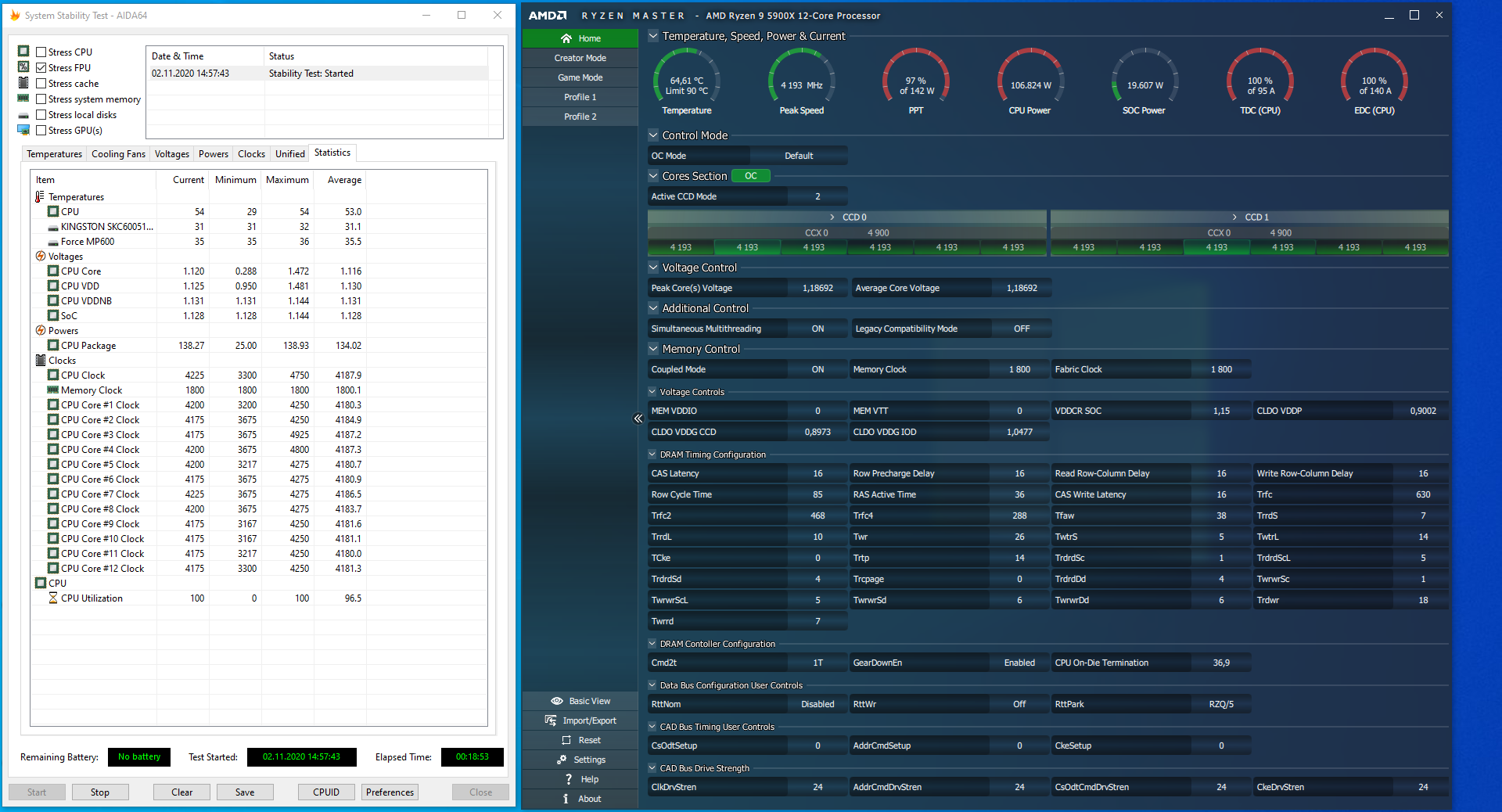
Task: Enable the Stress local disks checkbox
Action: pyautogui.click(x=41, y=115)
